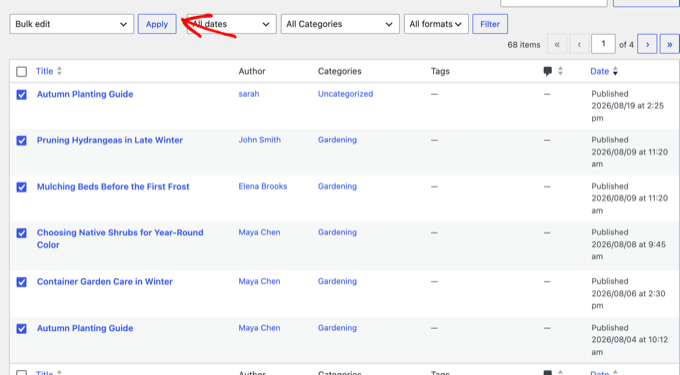Click the Categories column header

point(340,71)
